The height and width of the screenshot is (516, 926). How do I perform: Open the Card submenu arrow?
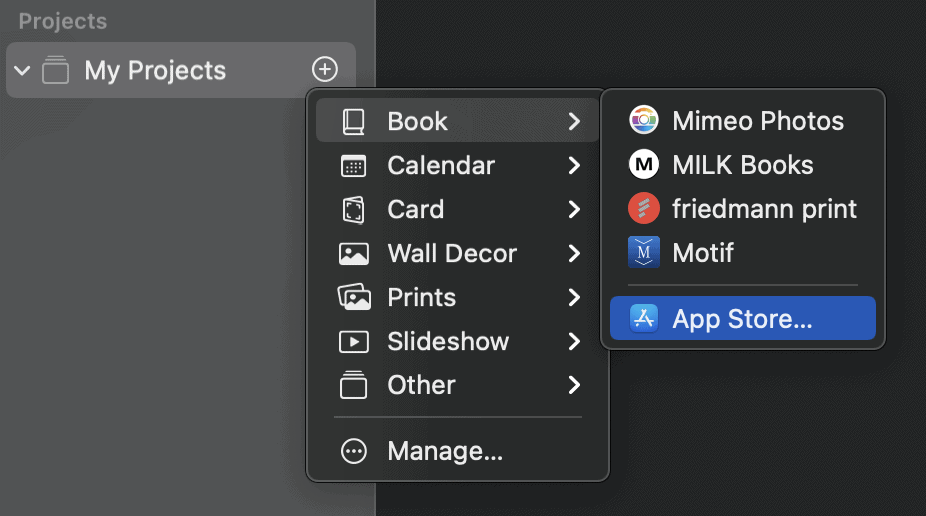coord(574,209)
